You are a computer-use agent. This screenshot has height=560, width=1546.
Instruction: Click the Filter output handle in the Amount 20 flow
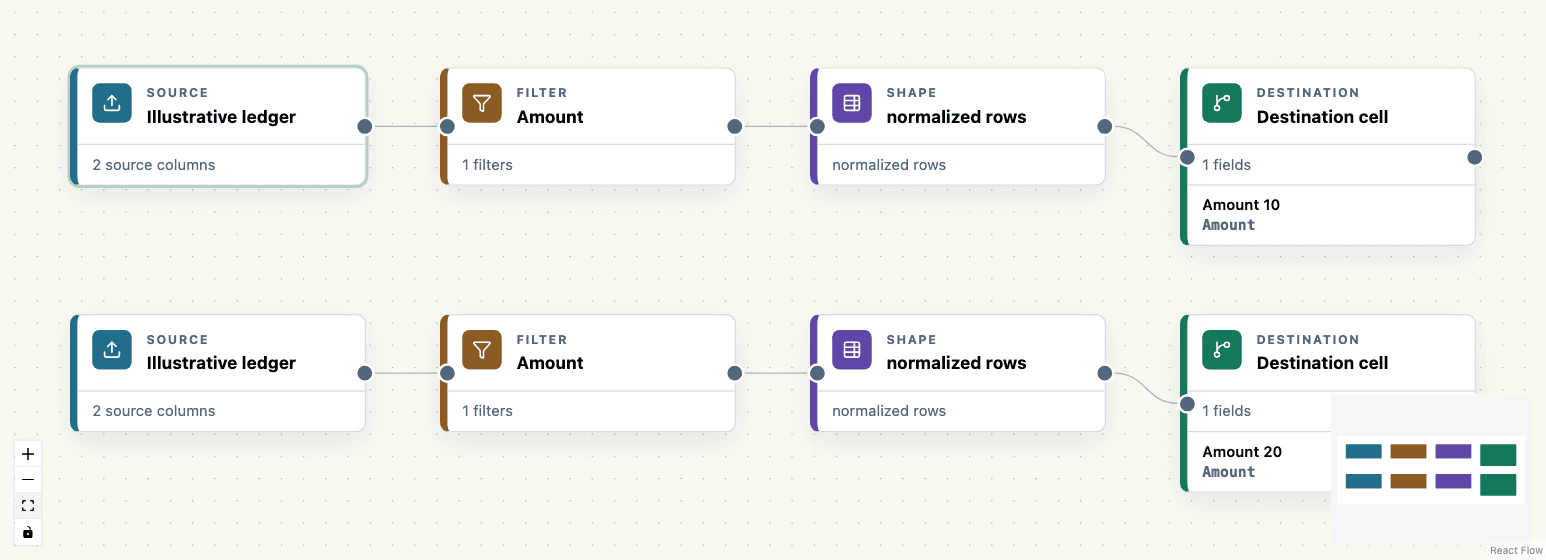point(735,373)
